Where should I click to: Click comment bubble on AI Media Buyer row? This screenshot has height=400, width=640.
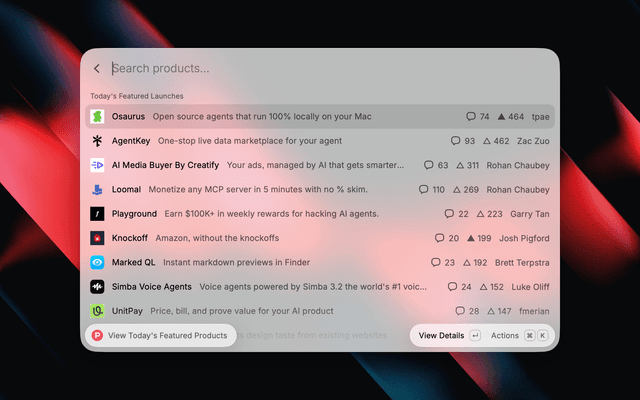click(428, 165)
